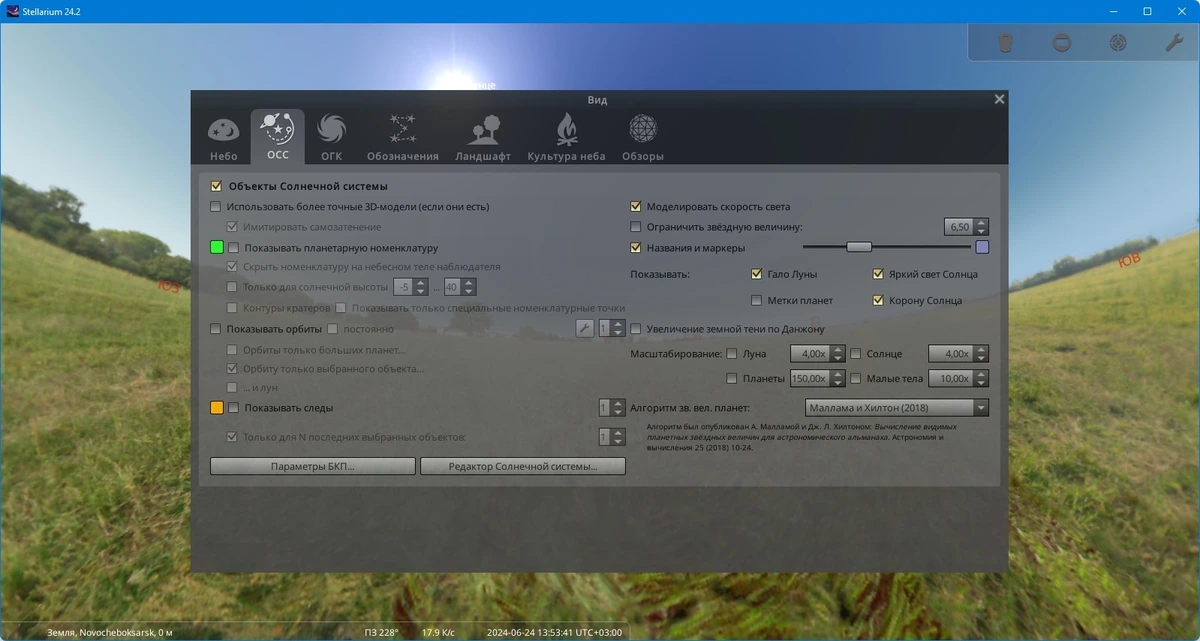Open the Обозначения constellation tab
Screen dimensions: 1200x641
(402, 137)
